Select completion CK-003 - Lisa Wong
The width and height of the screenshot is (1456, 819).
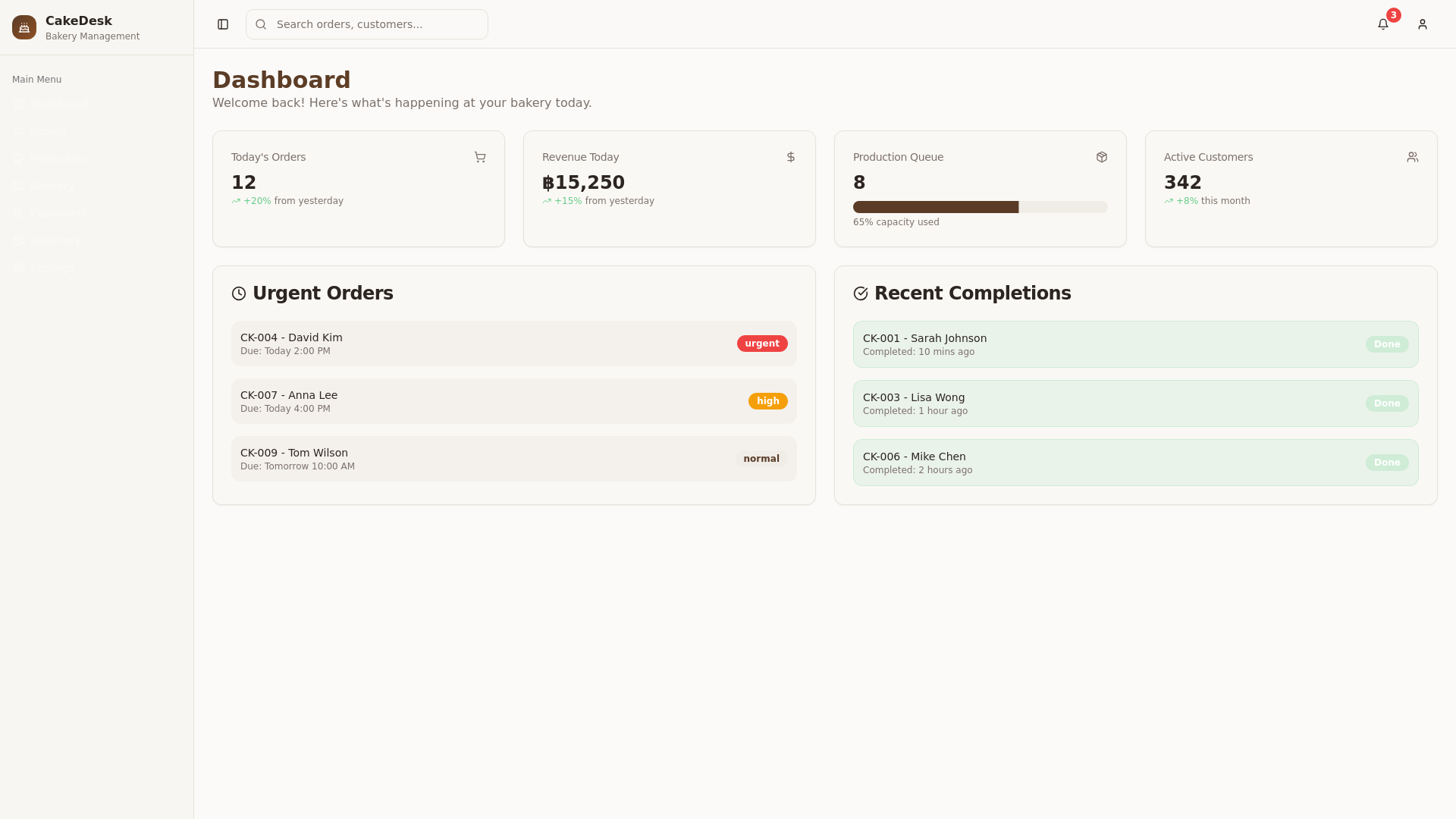coord(1136,403)
